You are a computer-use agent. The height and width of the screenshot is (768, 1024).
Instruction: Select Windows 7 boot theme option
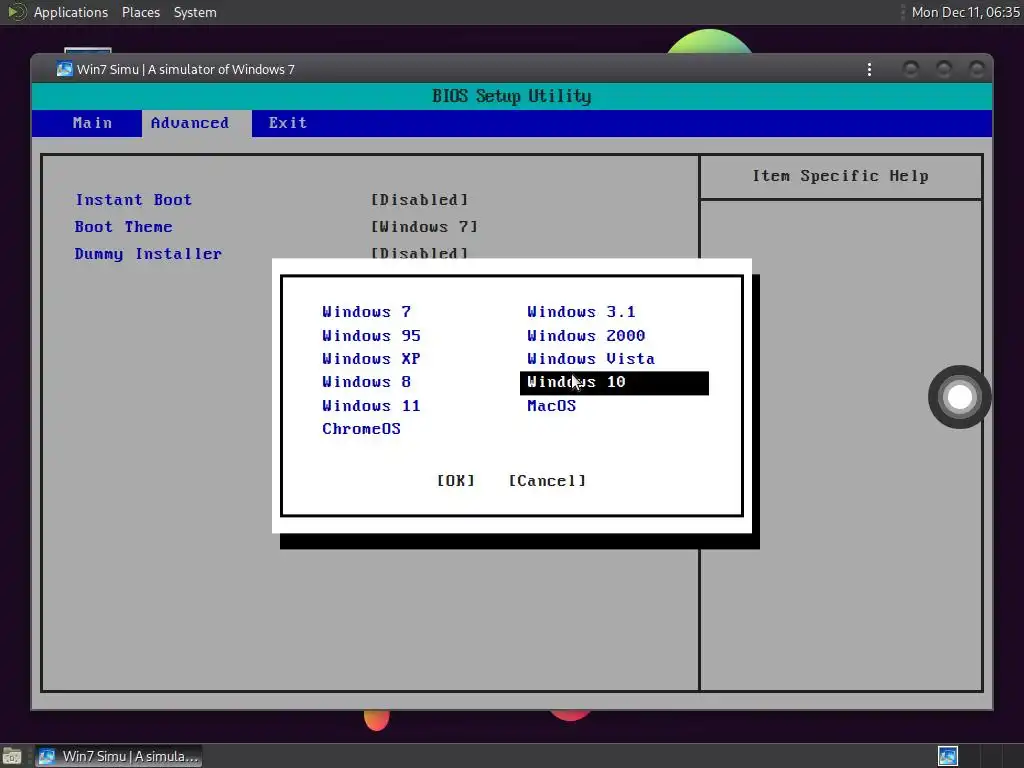click(366, 312)
